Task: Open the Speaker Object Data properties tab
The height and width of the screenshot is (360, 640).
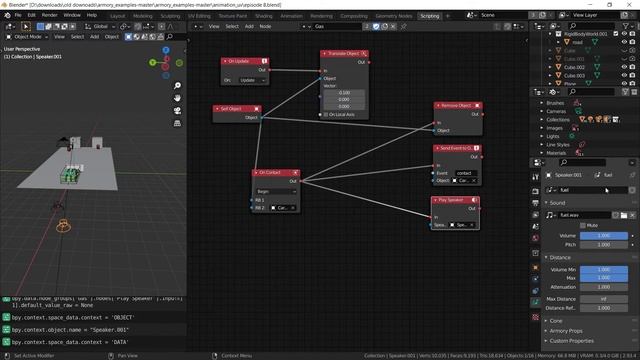Action: coord(536,302)
